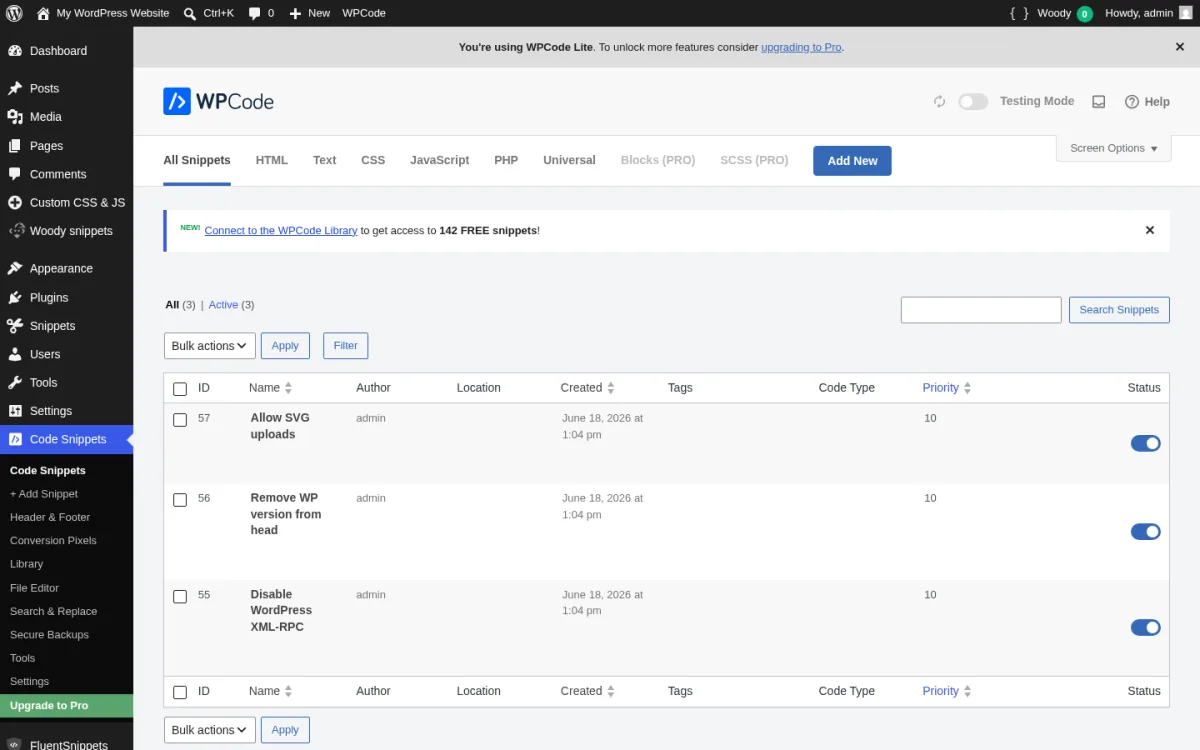Click the curly braces Woody icon
The image size is (1200, 750).
pos(1019,13)
